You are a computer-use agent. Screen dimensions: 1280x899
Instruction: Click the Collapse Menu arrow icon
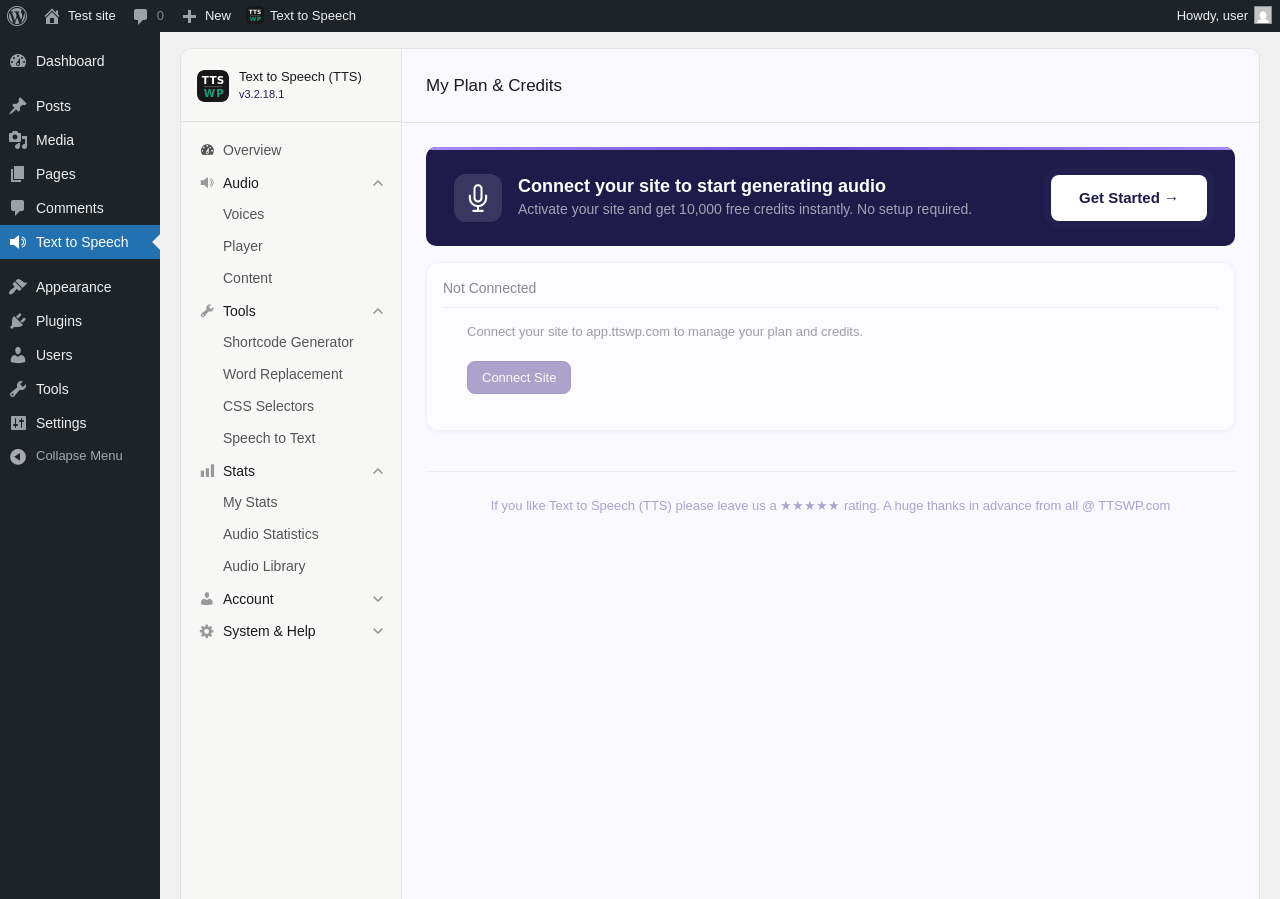pos(18,456)
